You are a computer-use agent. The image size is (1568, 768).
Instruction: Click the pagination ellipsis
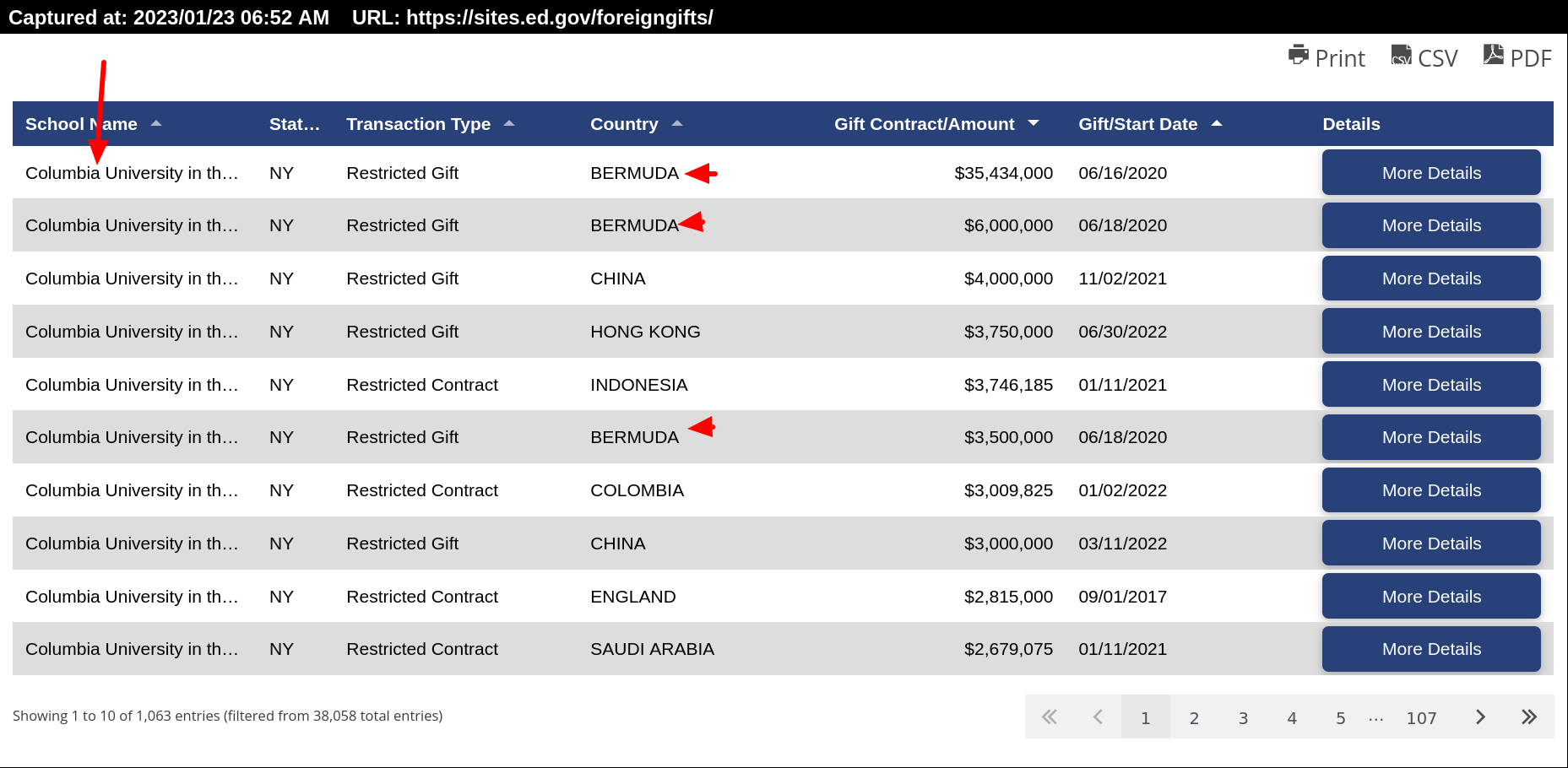(x=1376, y=719)
